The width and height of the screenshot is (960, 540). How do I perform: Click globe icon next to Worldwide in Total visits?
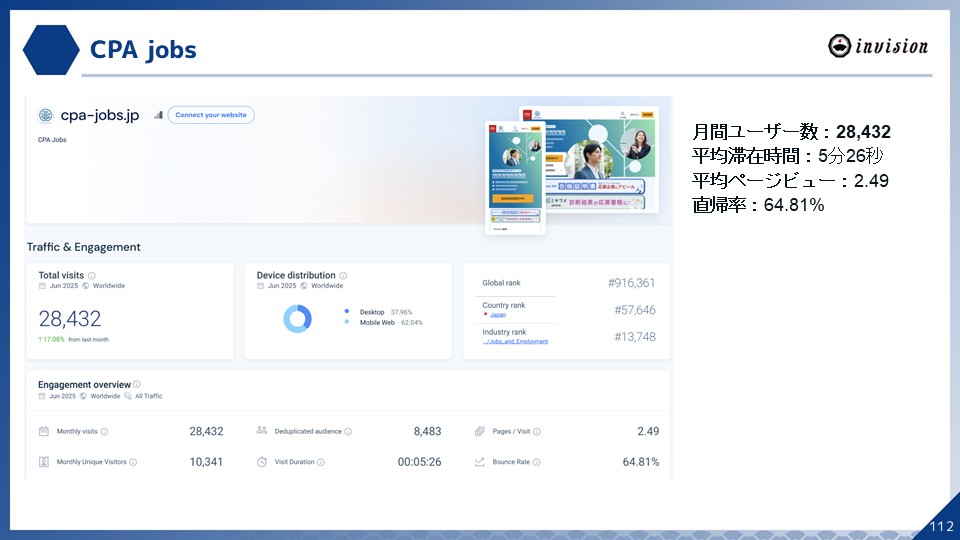(86, 286)
